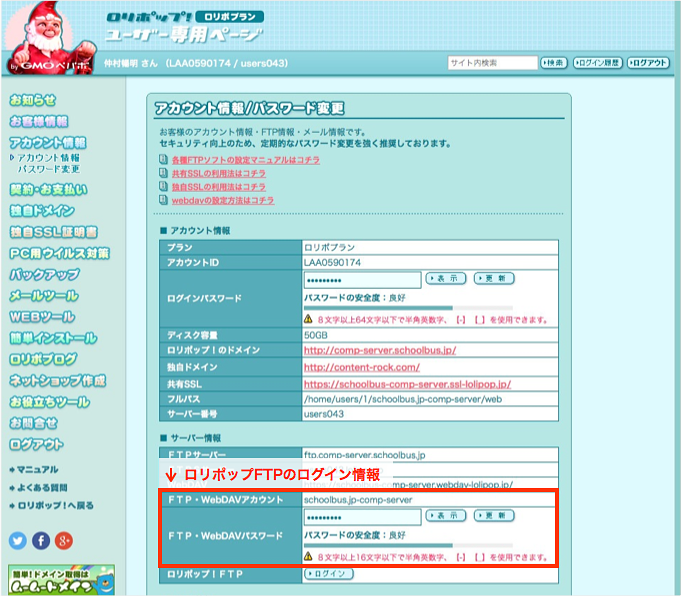Open 独自SSL証明書 in the sidebar

53,232
